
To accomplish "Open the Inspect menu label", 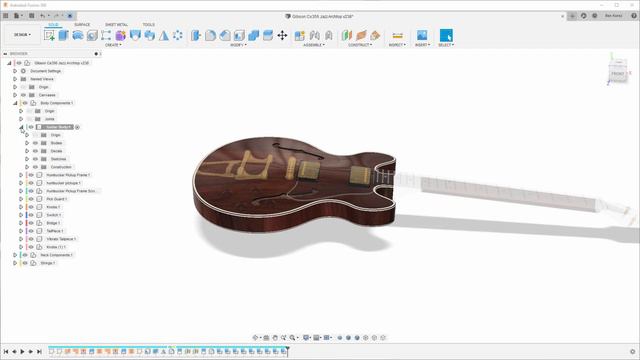I will [397, 45].
